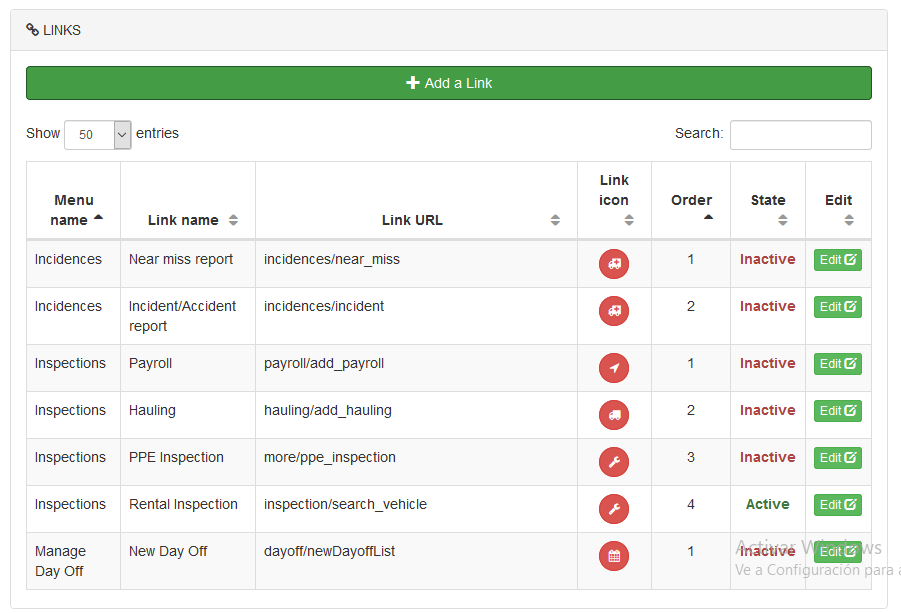Click the location arrow icon for Payroll
The height and width of the screenshot is (613, 901).
pyautogui.click(x=614, y=368)
